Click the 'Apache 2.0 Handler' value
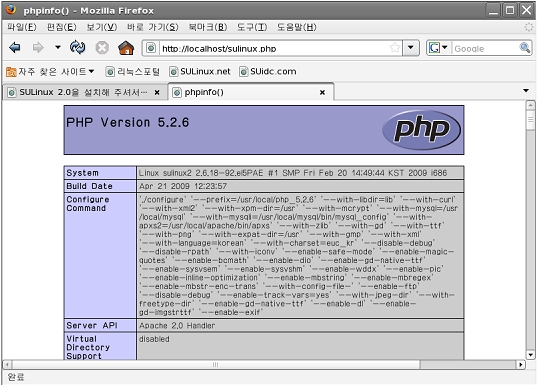This screenshot has width=537, height=386. 177,325
